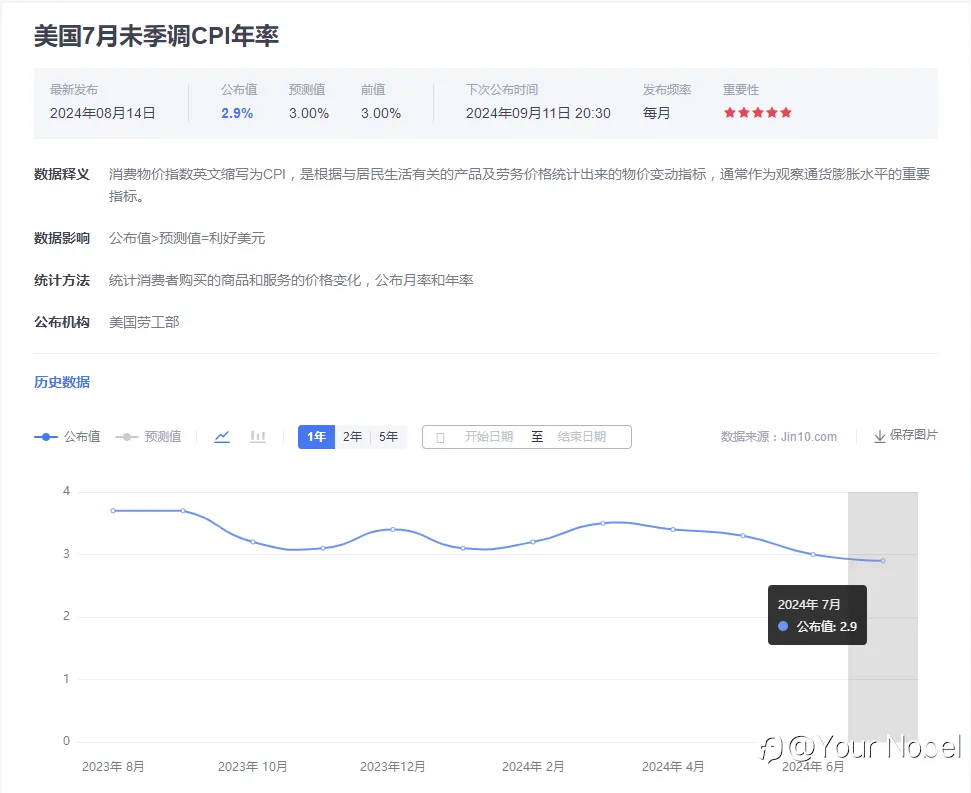Select the 2年 time range tab
This screenshot has width=971, height=793.
click(x=352, y=437)
